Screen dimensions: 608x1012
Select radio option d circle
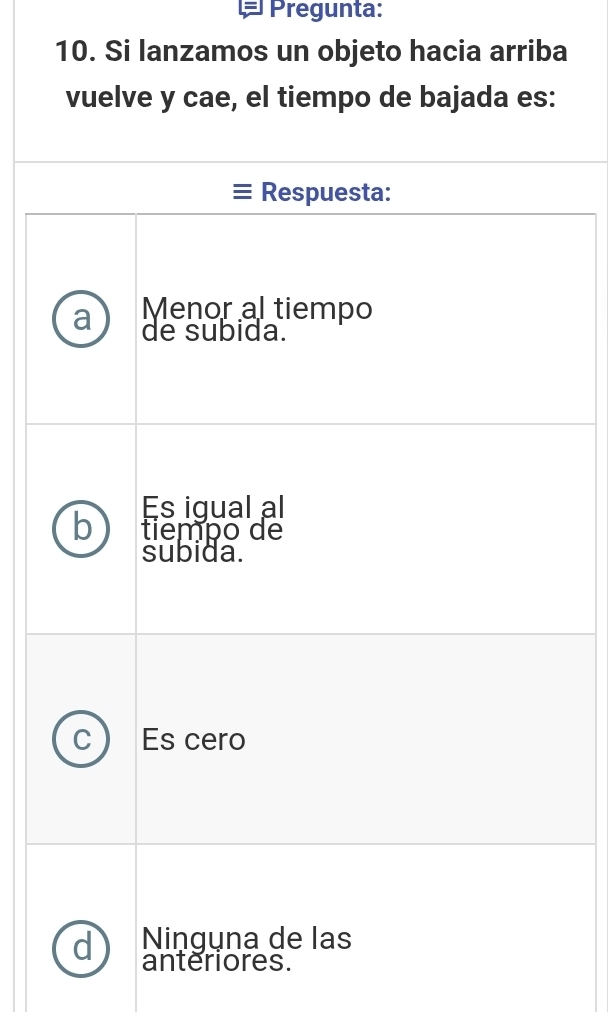pos(80,949)
